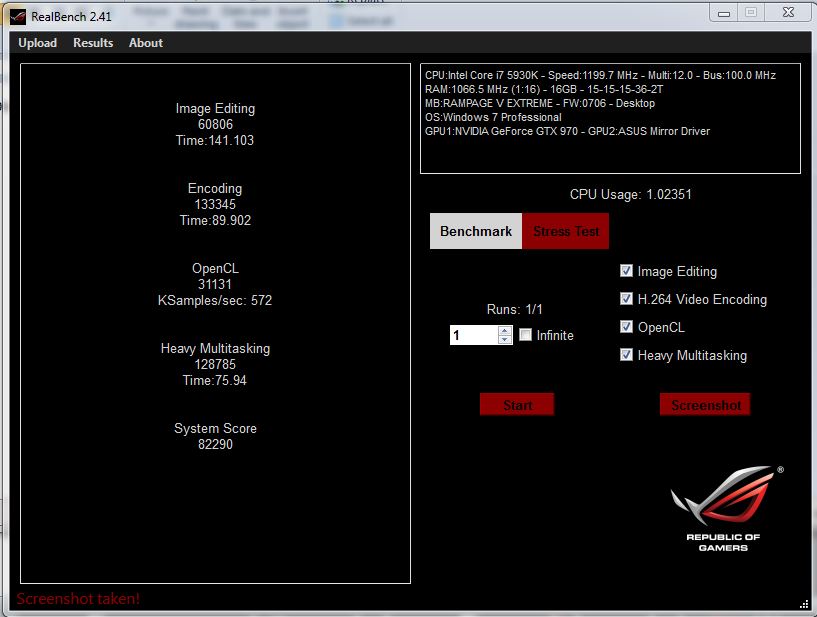Click the System Score value 82290
Screen dimensions: 817x617
215,445
